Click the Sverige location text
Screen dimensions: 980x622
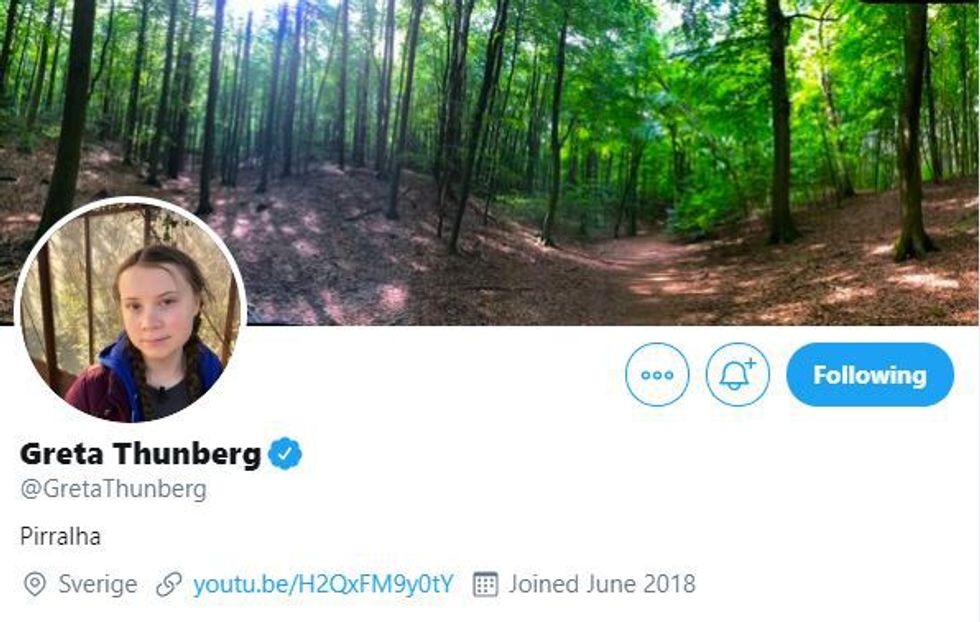(97, 584)
